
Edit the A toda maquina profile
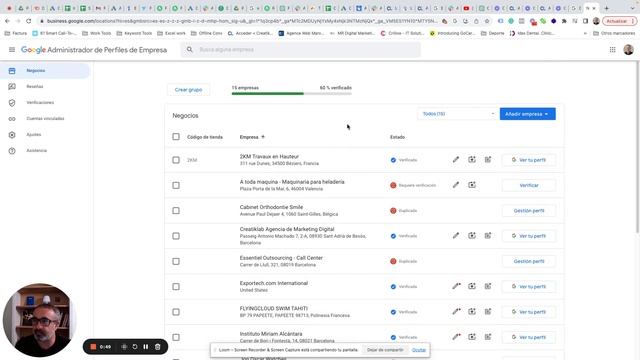coord(456,185)
